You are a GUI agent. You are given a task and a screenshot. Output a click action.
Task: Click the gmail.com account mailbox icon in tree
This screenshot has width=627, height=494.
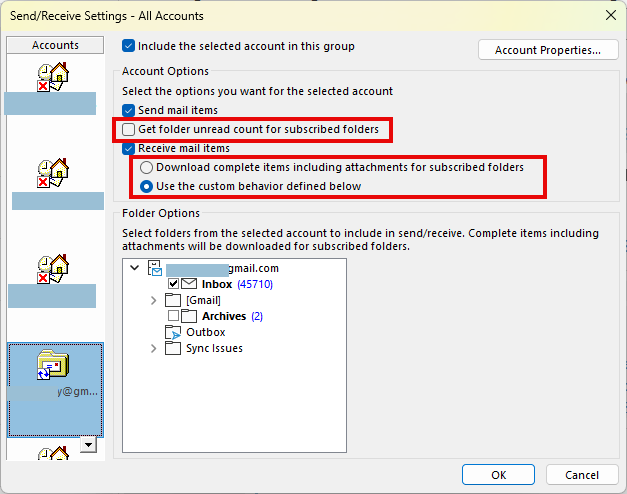coord(155,269)
